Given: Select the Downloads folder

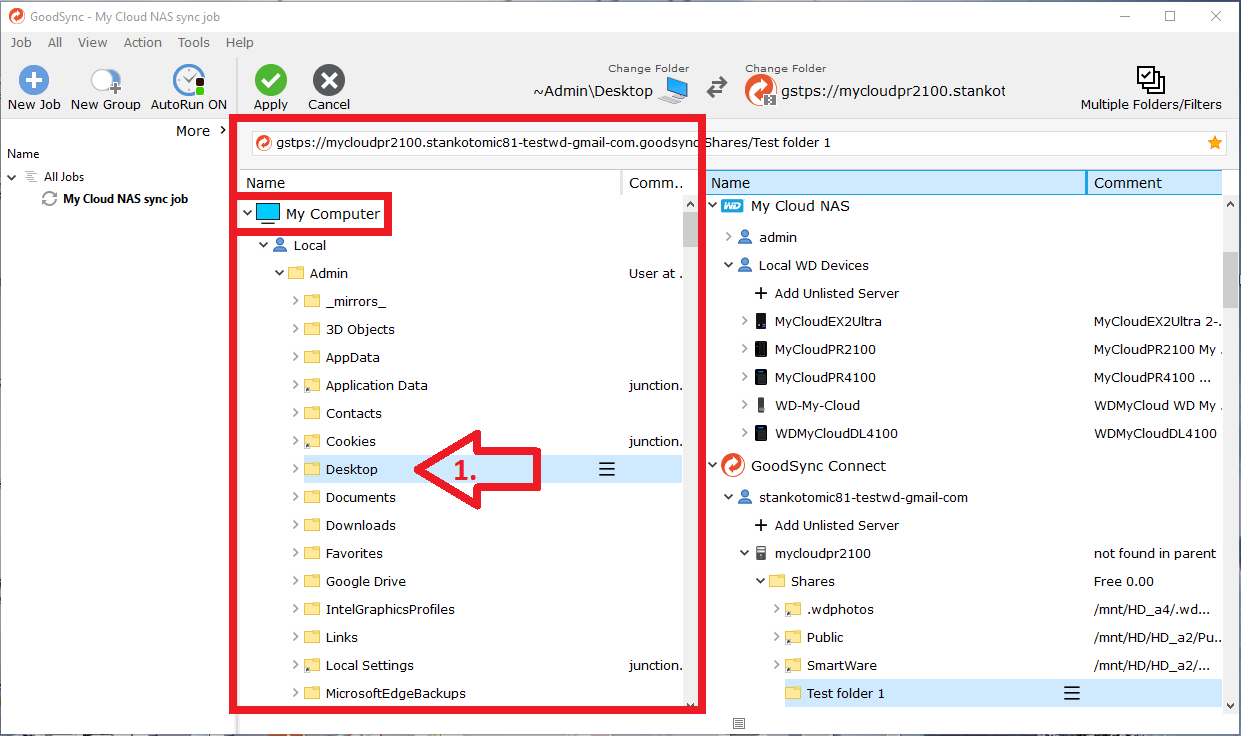Looking at the screenshot, I should pos(360,525).
